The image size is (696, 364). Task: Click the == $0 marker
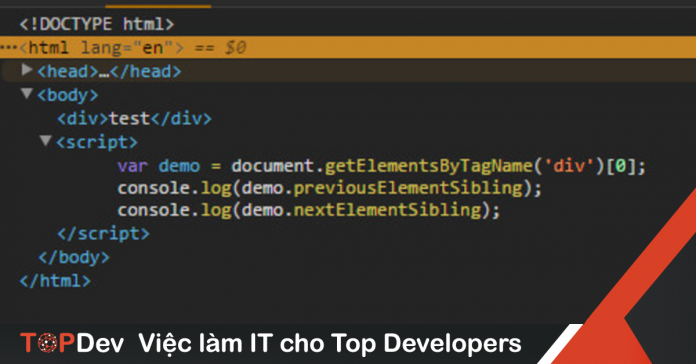(220, 47)
